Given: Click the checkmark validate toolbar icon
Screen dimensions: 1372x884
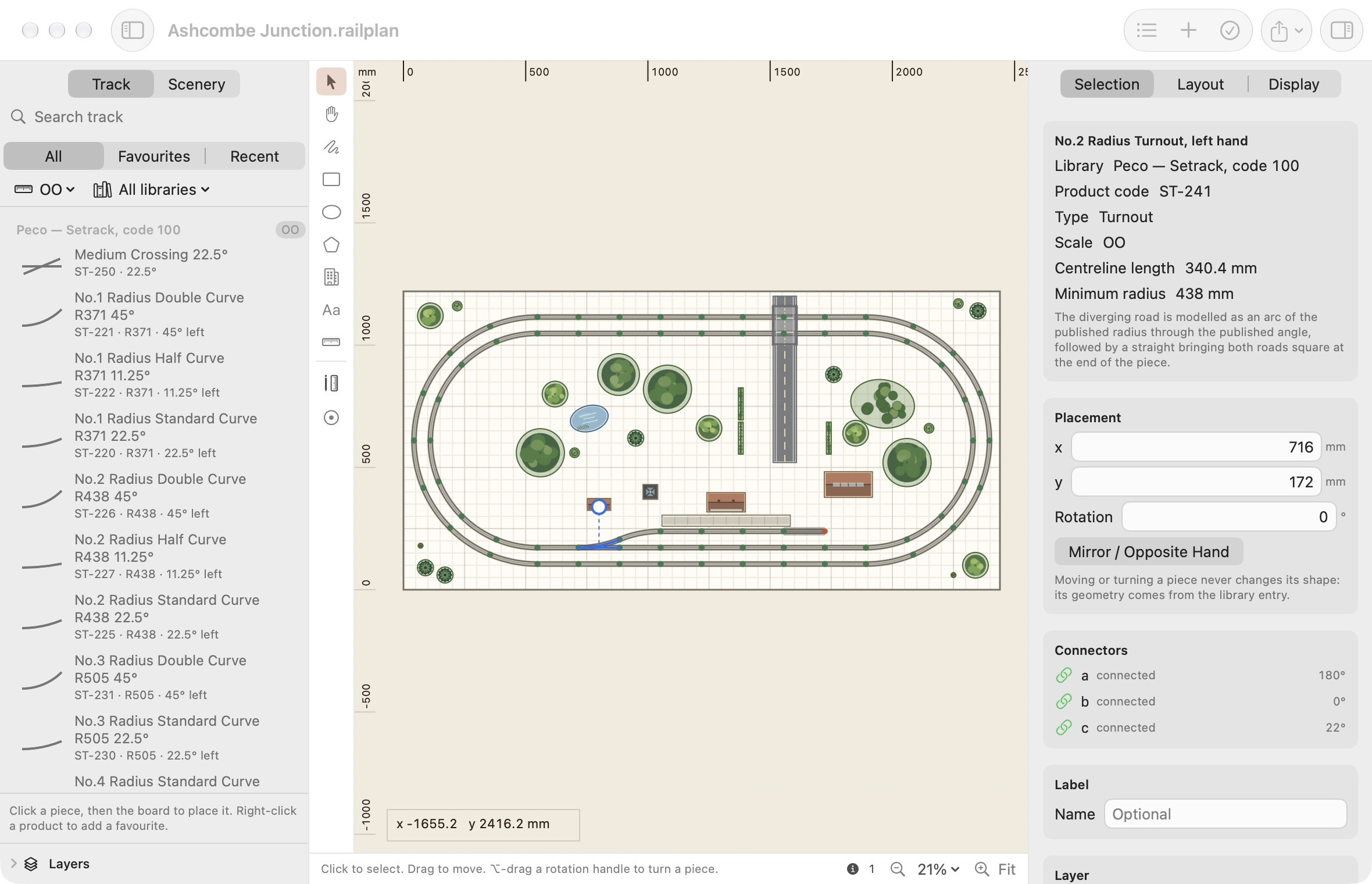Looking at the screenshot, I should pyautogui.click(x=1230, y=30).
